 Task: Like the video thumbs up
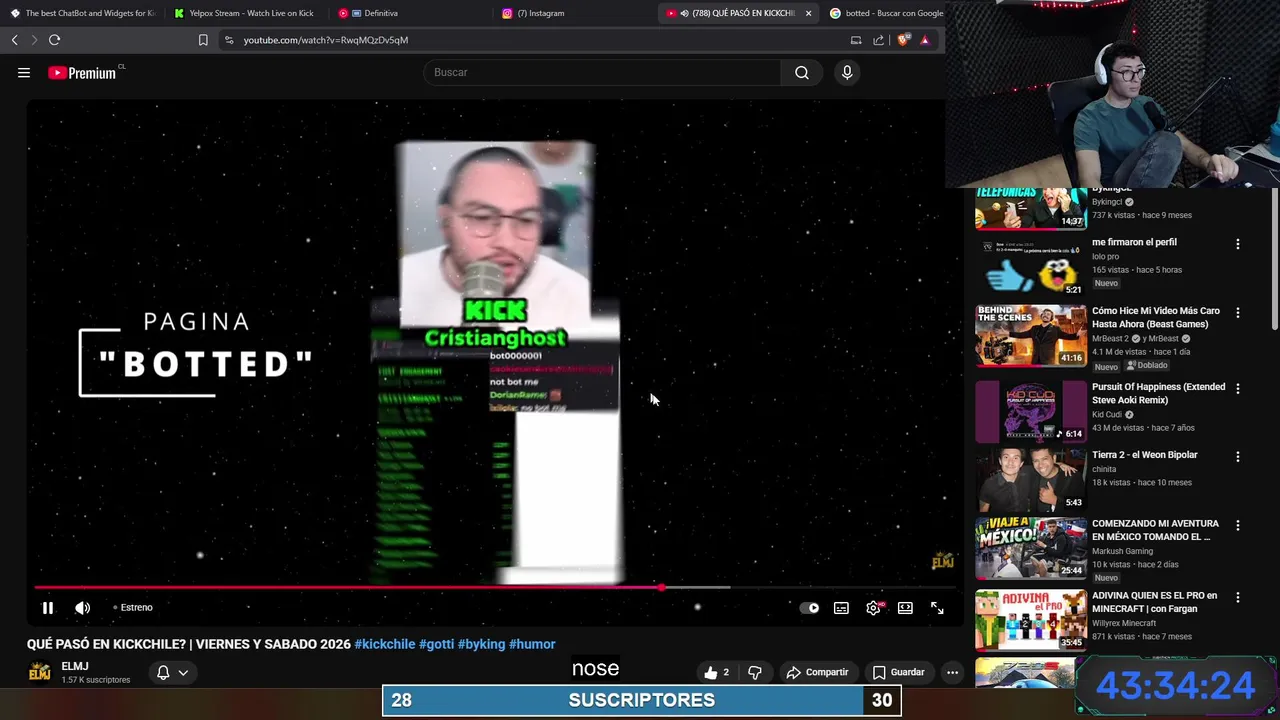(717, 673)
